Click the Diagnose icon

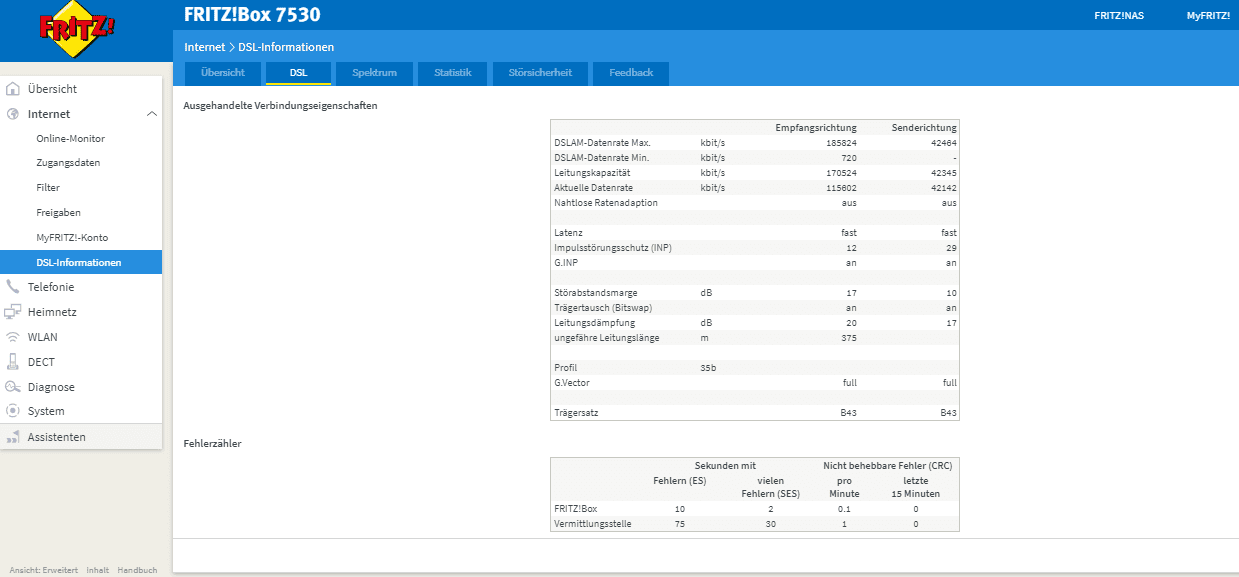point(13,387)
